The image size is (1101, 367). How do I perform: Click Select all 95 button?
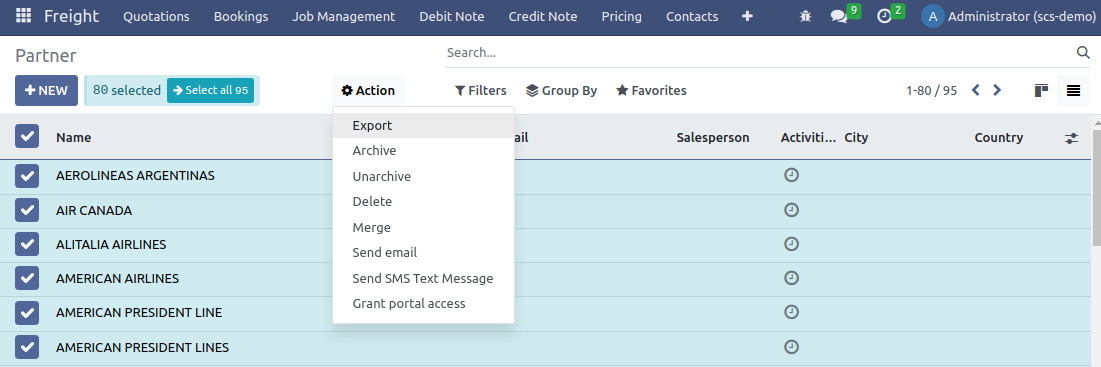tap(211, 91)
